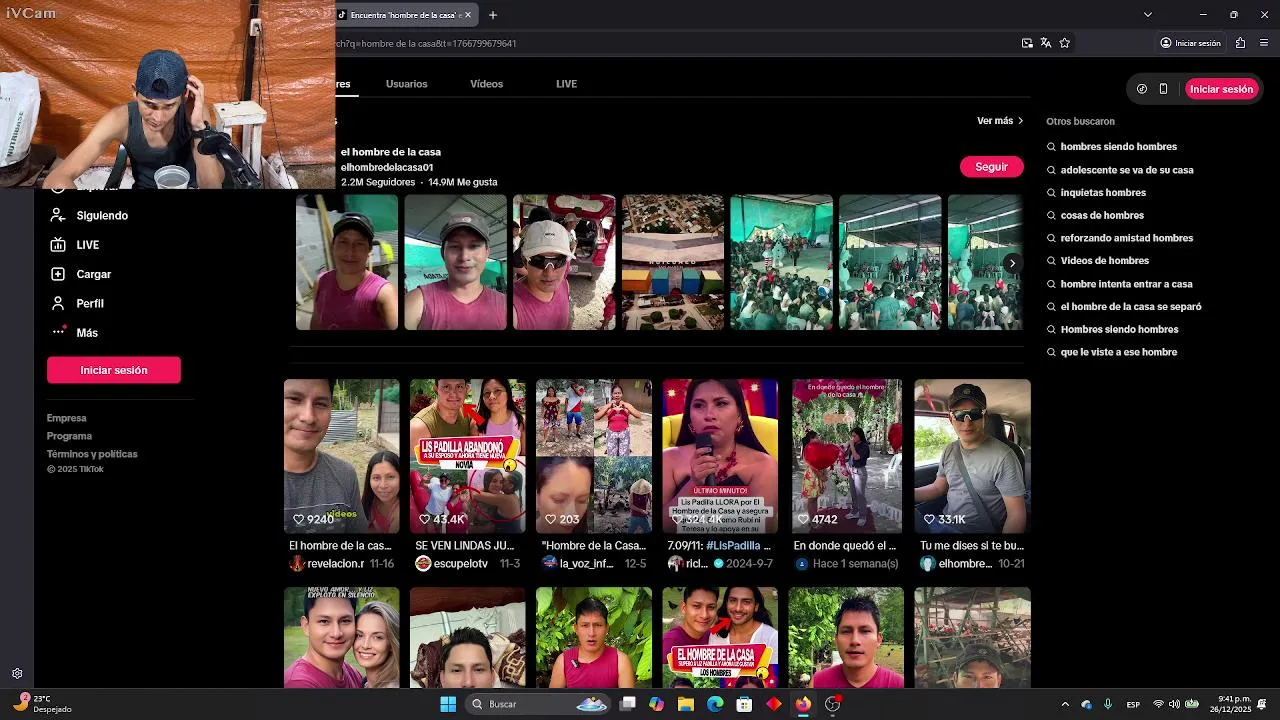Image resolution: width=1280 pixels, height=720 pixels.
Task: Advance profile video carousel with the right arrow
Action: [1012, 264]
